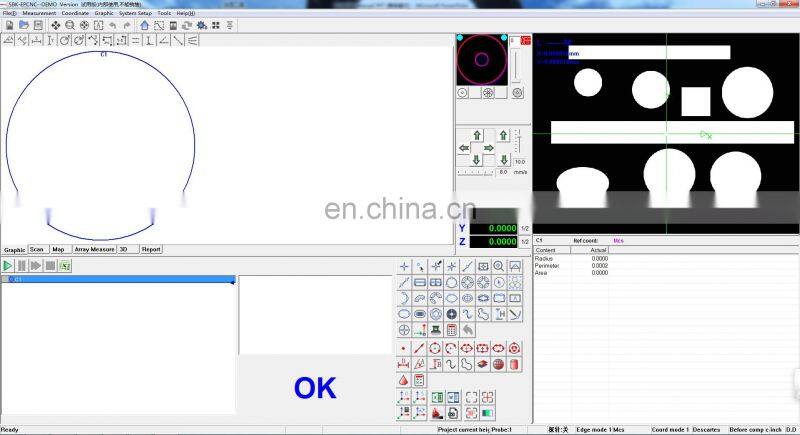This screenshot has width=800, height=435.
Task: Select the red cone measure icon
Action: pos(403,380)
